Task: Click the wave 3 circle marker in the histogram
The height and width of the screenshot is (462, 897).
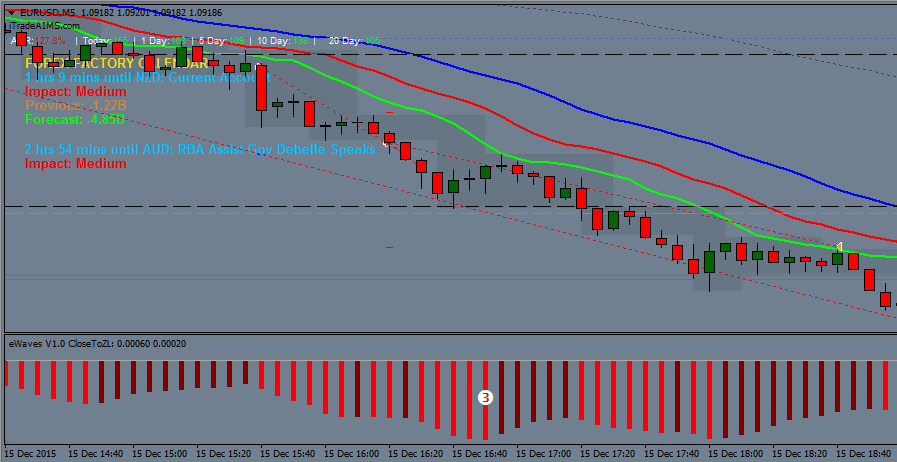Action: pos(485,397)
